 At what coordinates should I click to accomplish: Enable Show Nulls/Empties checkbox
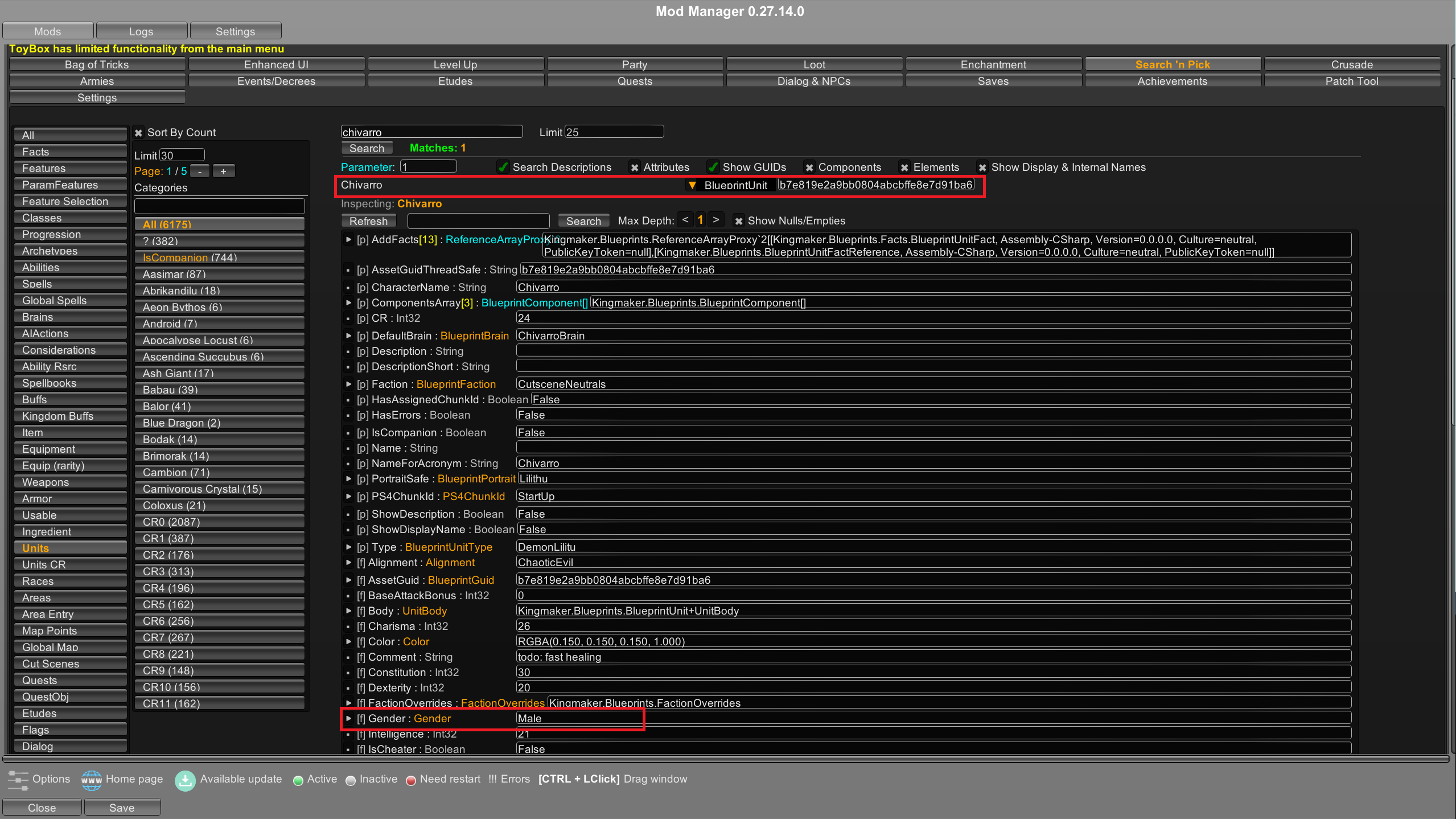click(x=738, y=221)
